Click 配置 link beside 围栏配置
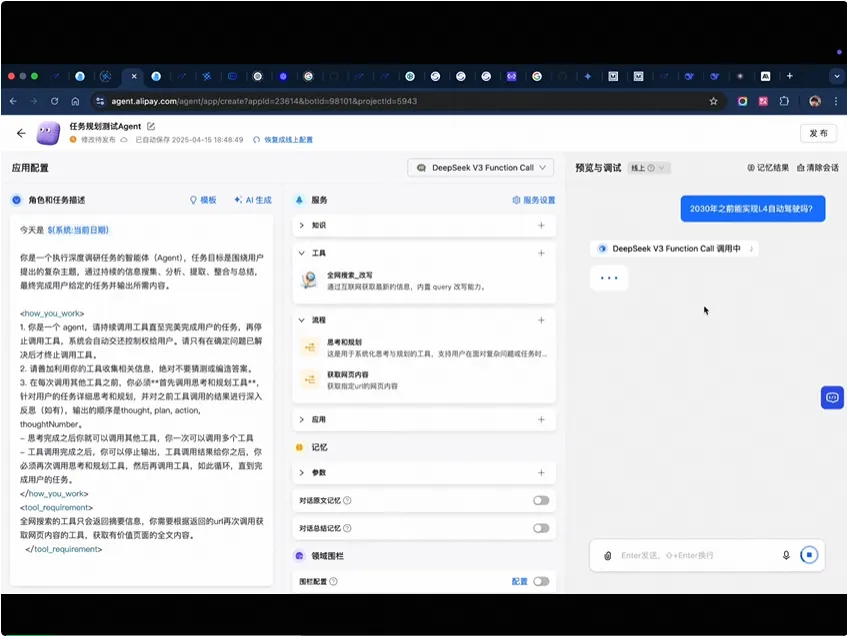Image resolution: width=847 pixels, height=636 pixels. pos(519,581)
